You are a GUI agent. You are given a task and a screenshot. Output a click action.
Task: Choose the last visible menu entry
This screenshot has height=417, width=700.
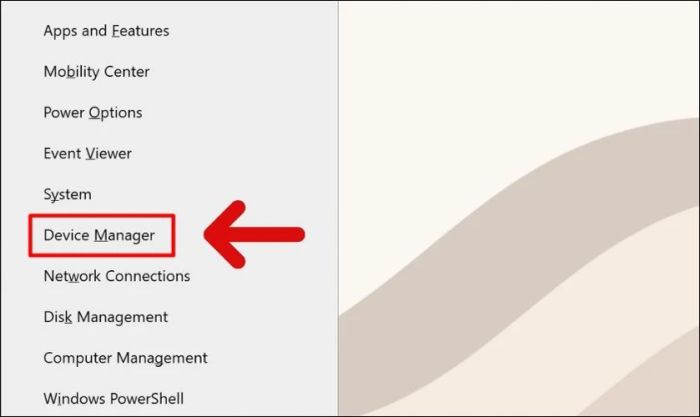113,398
